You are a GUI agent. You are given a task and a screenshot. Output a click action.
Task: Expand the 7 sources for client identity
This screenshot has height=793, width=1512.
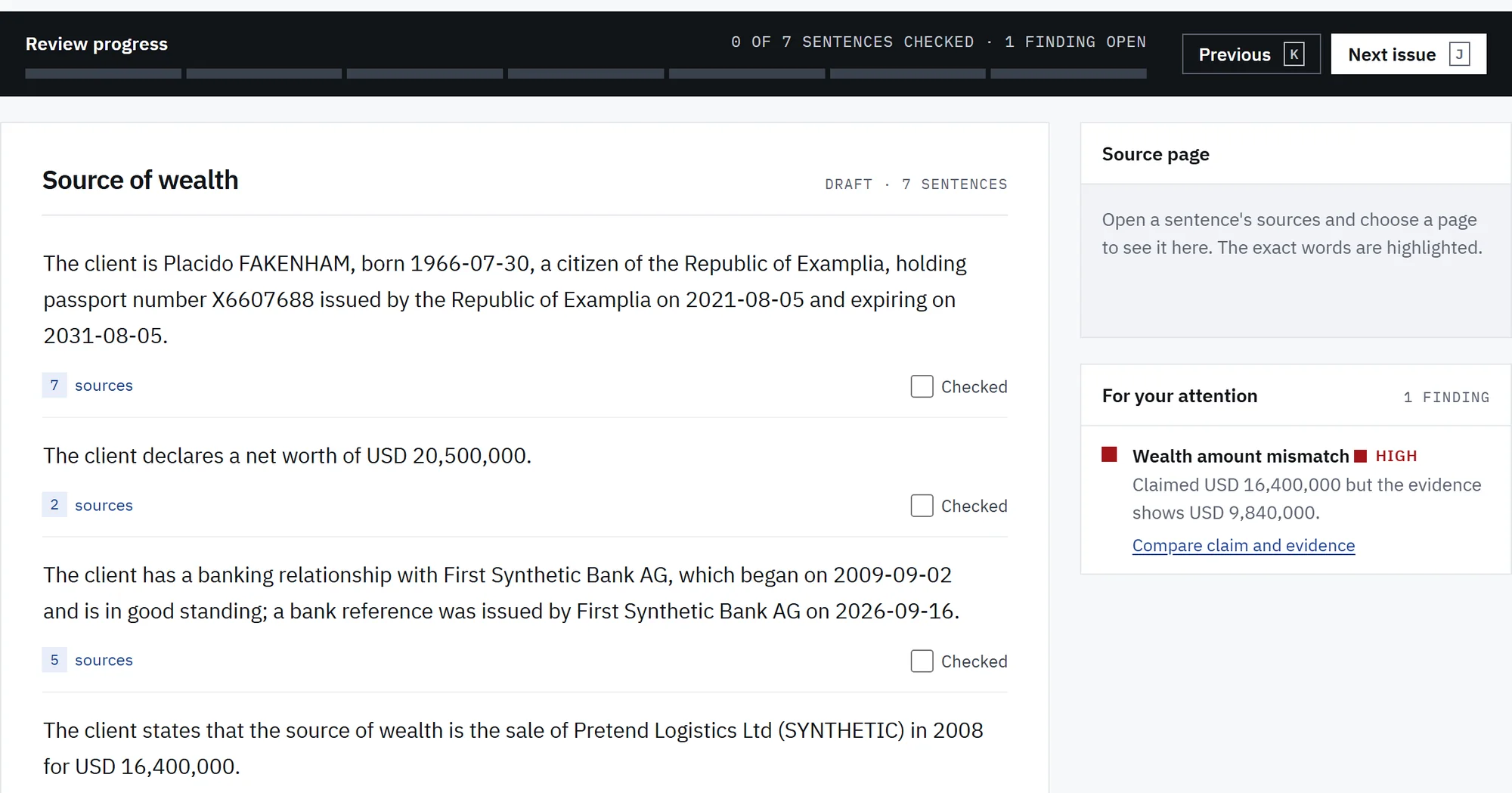(x=88, y=386)
